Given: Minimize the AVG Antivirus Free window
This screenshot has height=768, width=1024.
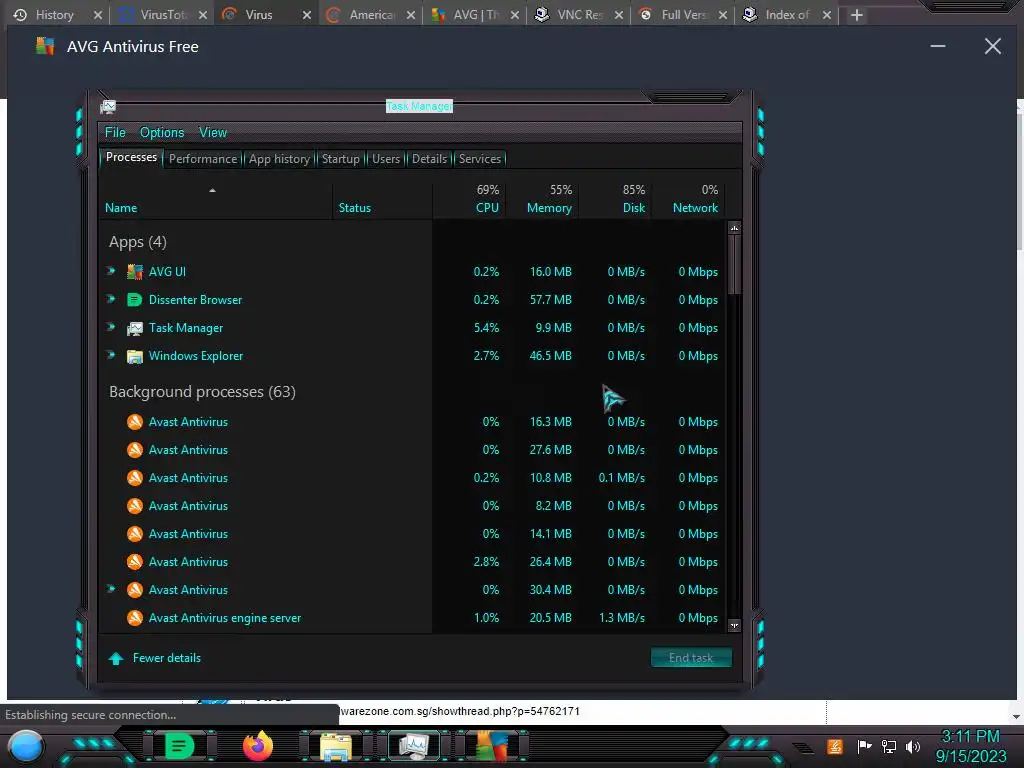Looking at the screenshot, I should coord(938,46).
